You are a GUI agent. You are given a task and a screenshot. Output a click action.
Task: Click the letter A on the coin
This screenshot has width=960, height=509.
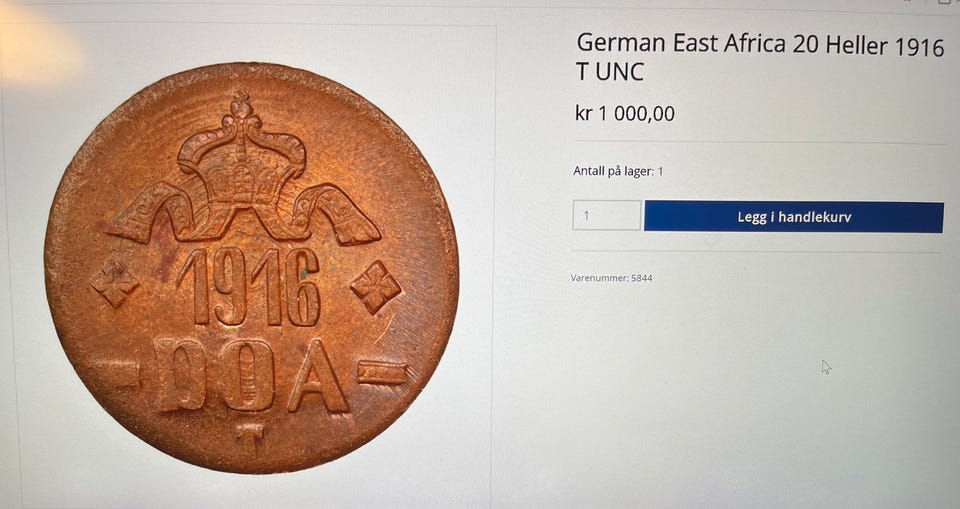[317, 376]
